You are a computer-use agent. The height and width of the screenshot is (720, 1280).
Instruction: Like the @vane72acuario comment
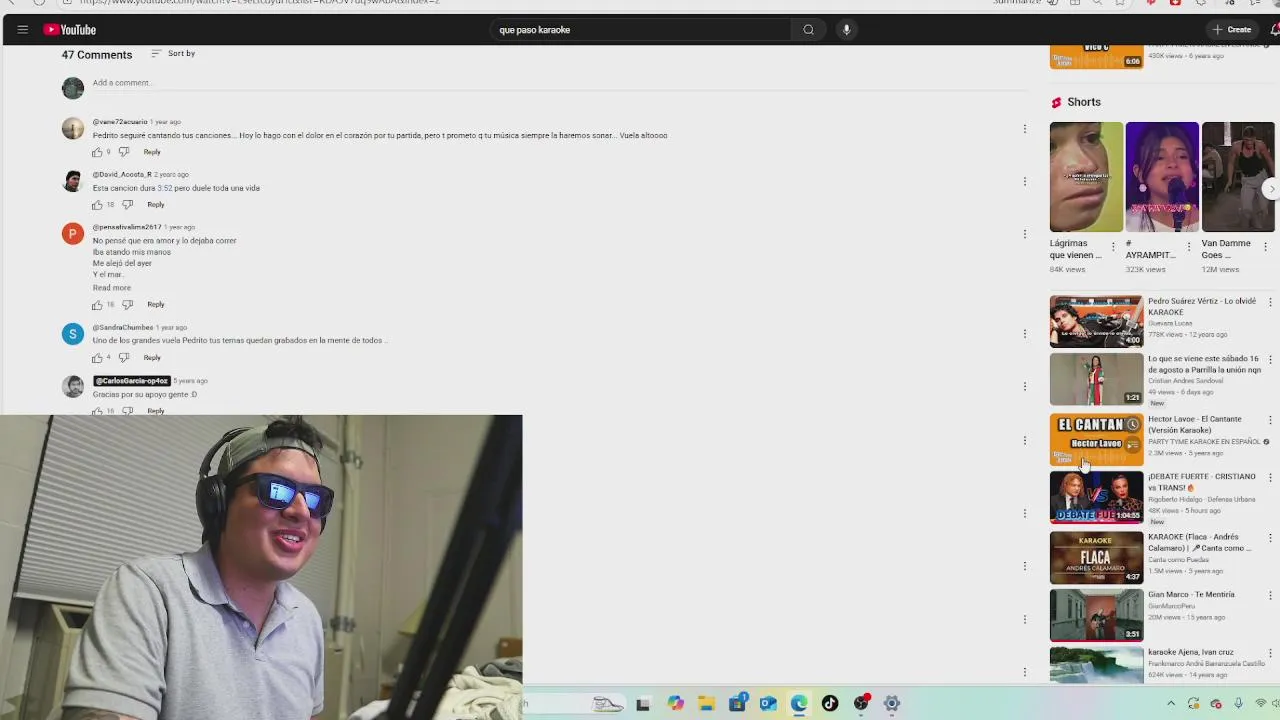point(97,152)
